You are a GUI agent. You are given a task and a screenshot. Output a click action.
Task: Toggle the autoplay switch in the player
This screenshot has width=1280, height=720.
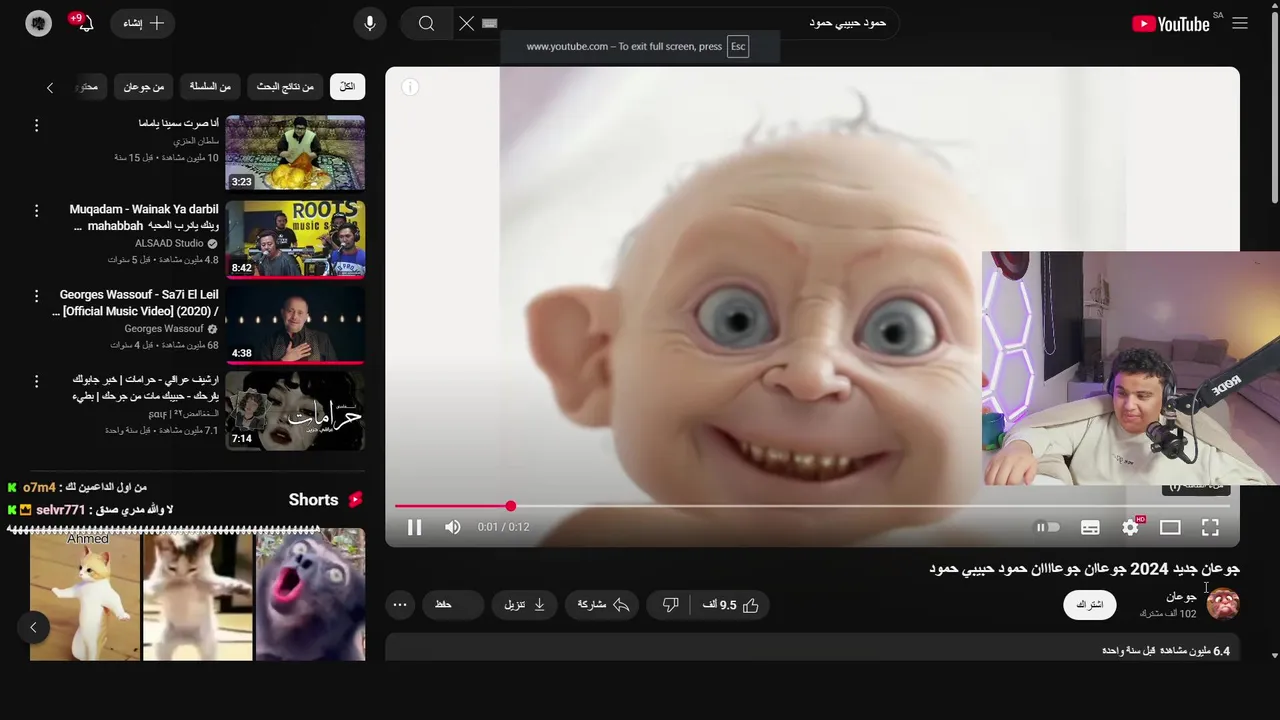[x=1047, y=527]
